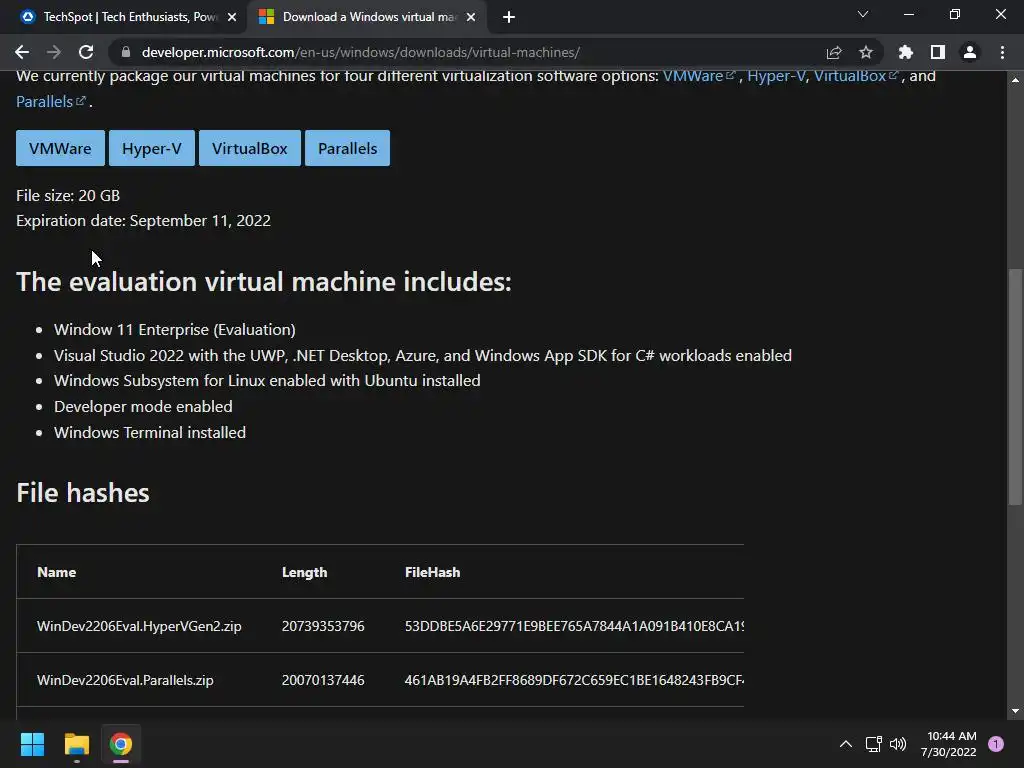Click the Windows Subsystem for Linux bullet

[267, 381]
